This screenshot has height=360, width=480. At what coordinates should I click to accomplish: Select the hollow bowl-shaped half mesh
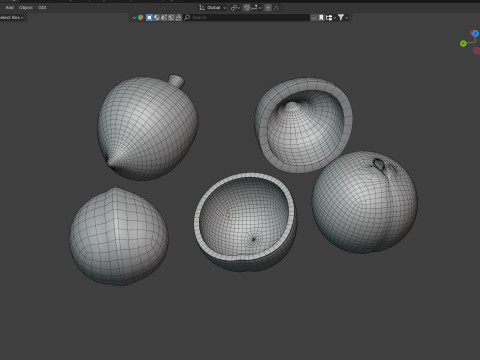[x=246, y=222]
